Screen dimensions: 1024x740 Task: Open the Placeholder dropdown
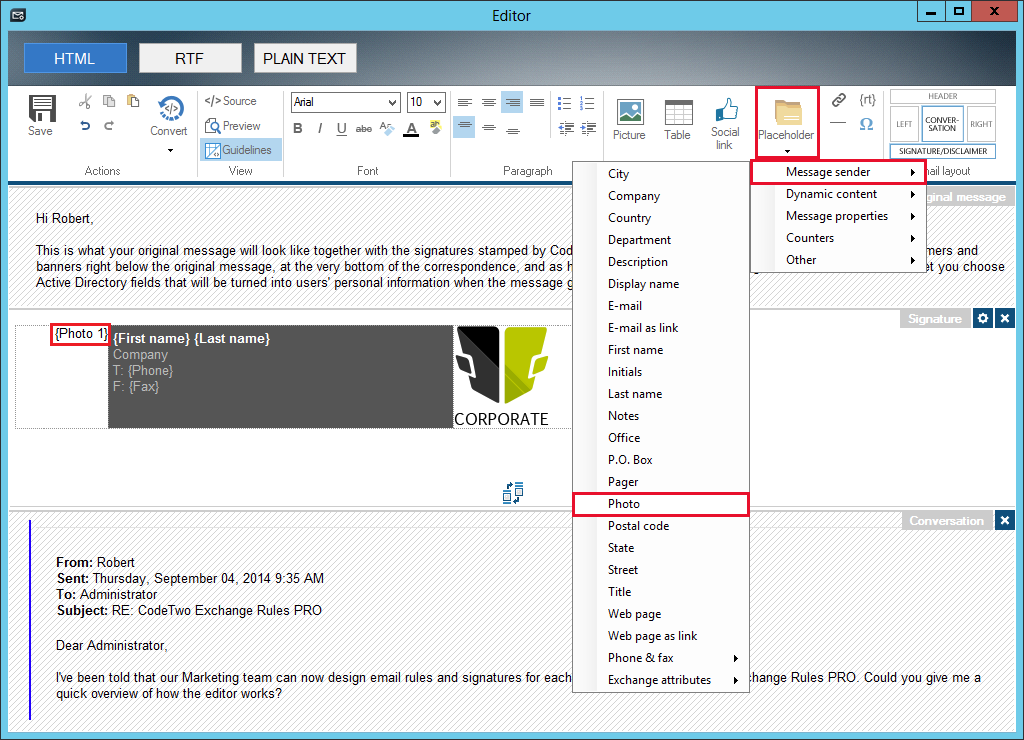(x=787, y=123)
